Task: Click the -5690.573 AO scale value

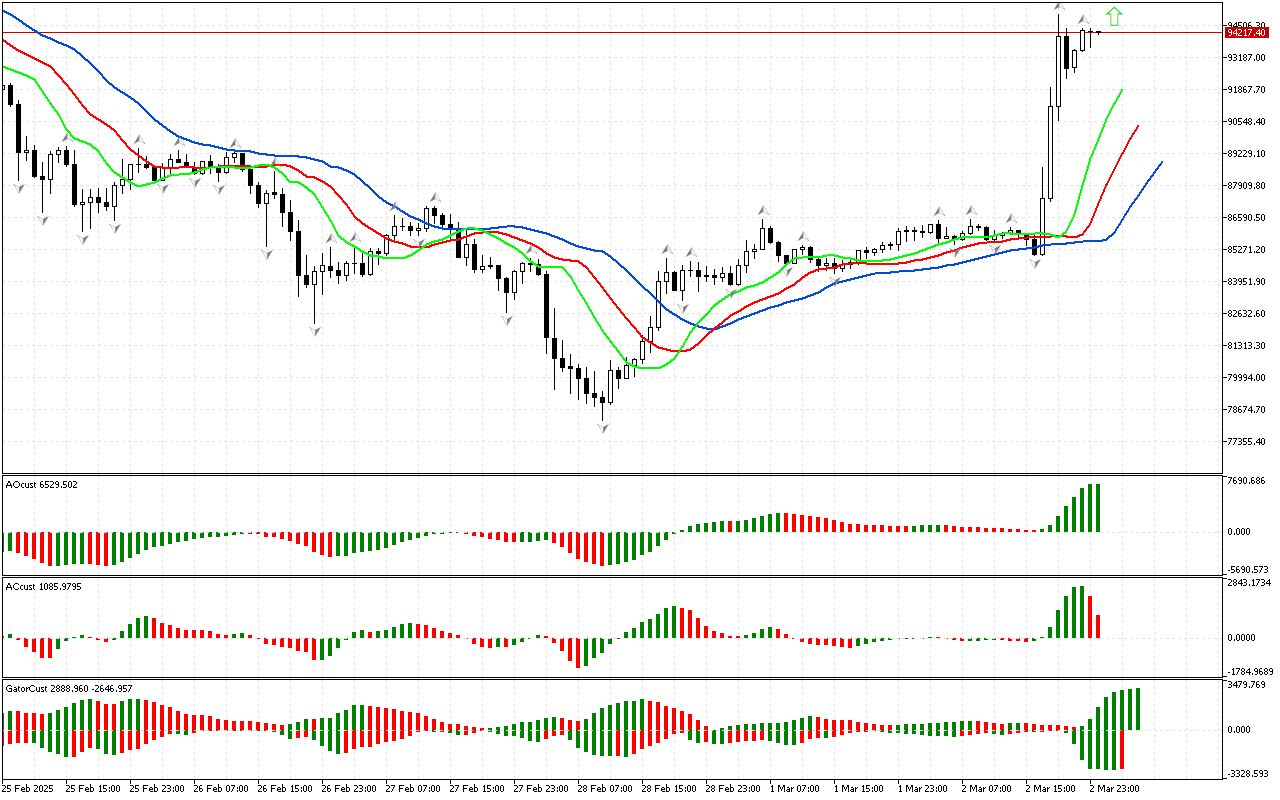Action: point(1247,569)
